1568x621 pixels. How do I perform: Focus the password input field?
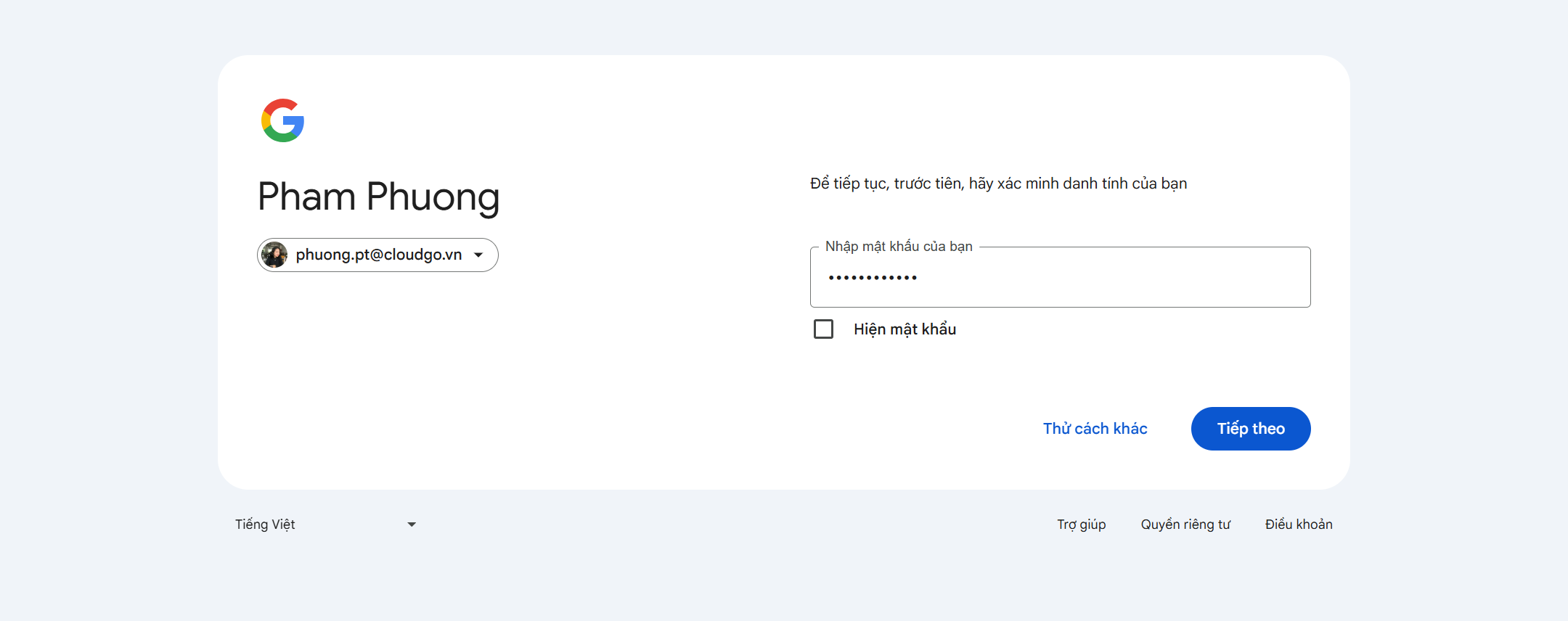(1060, 277)
